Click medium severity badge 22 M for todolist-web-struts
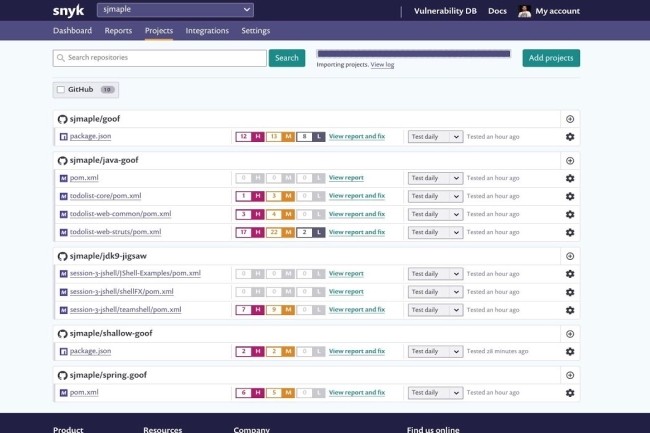 coord(281,232)
